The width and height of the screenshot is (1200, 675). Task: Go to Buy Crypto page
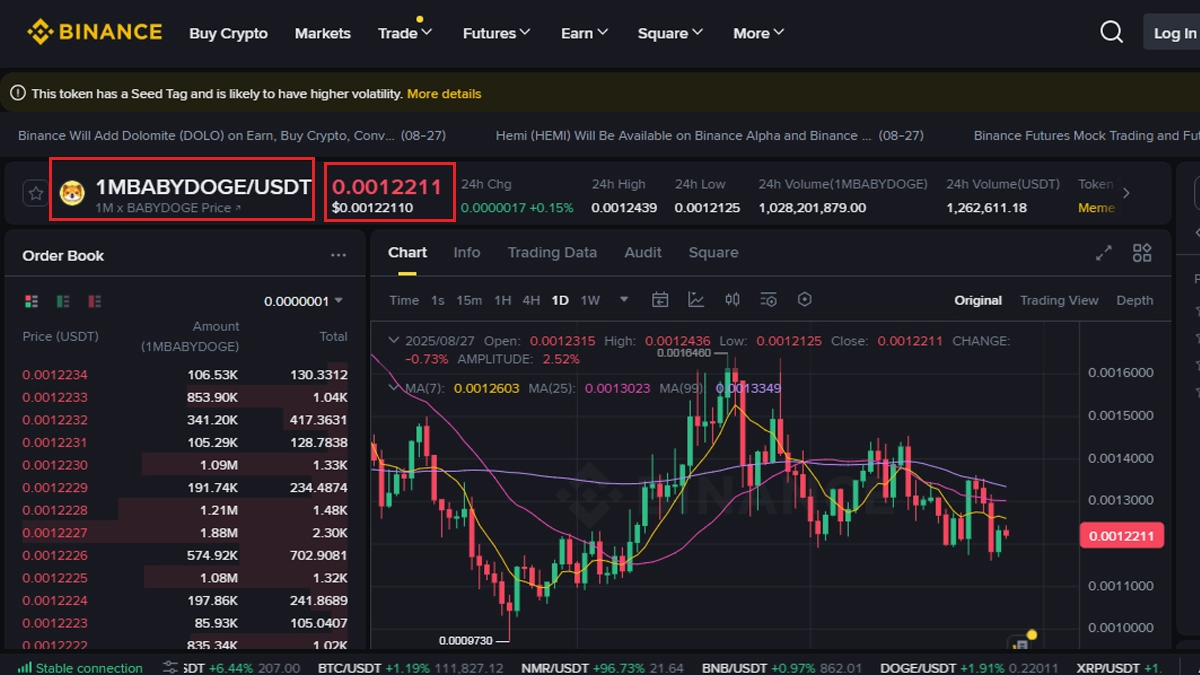pyautogui.click(x=228, y=33)
